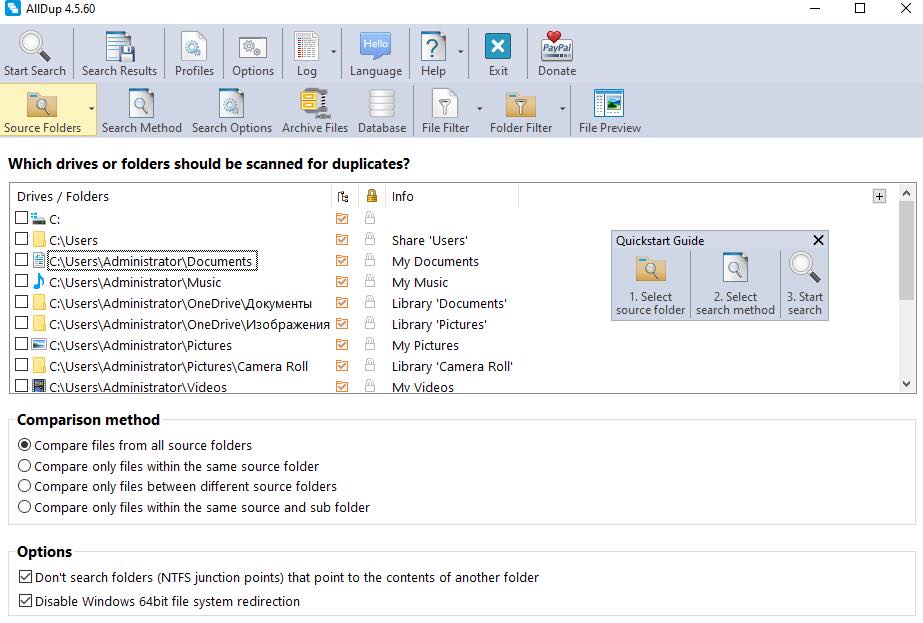Check the C: drive checkbox
The width and height of the screenshot is (923, 623).
pyautogui.click(x=21, y=217)
